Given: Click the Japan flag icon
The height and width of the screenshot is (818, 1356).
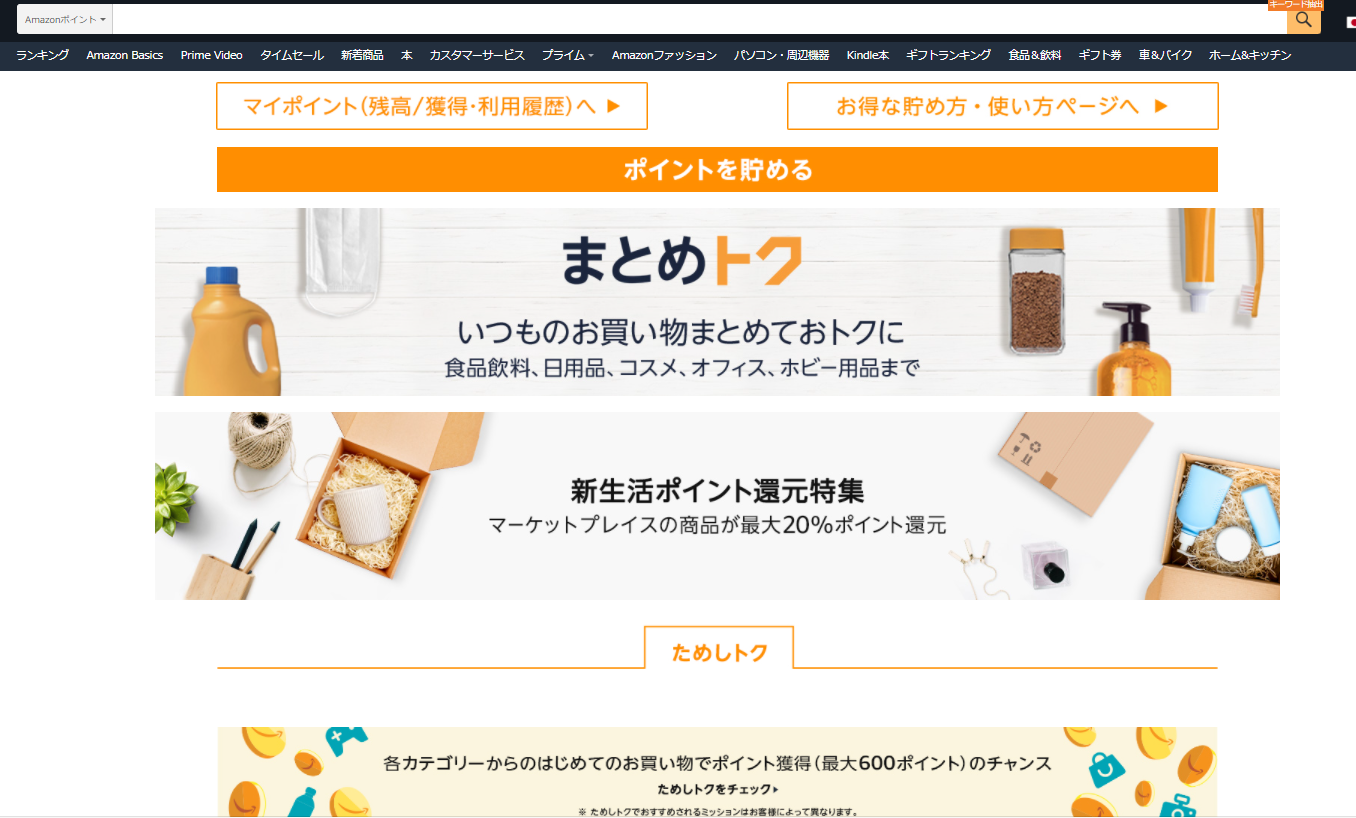Looking at the screenshot, I should 1351,22.
